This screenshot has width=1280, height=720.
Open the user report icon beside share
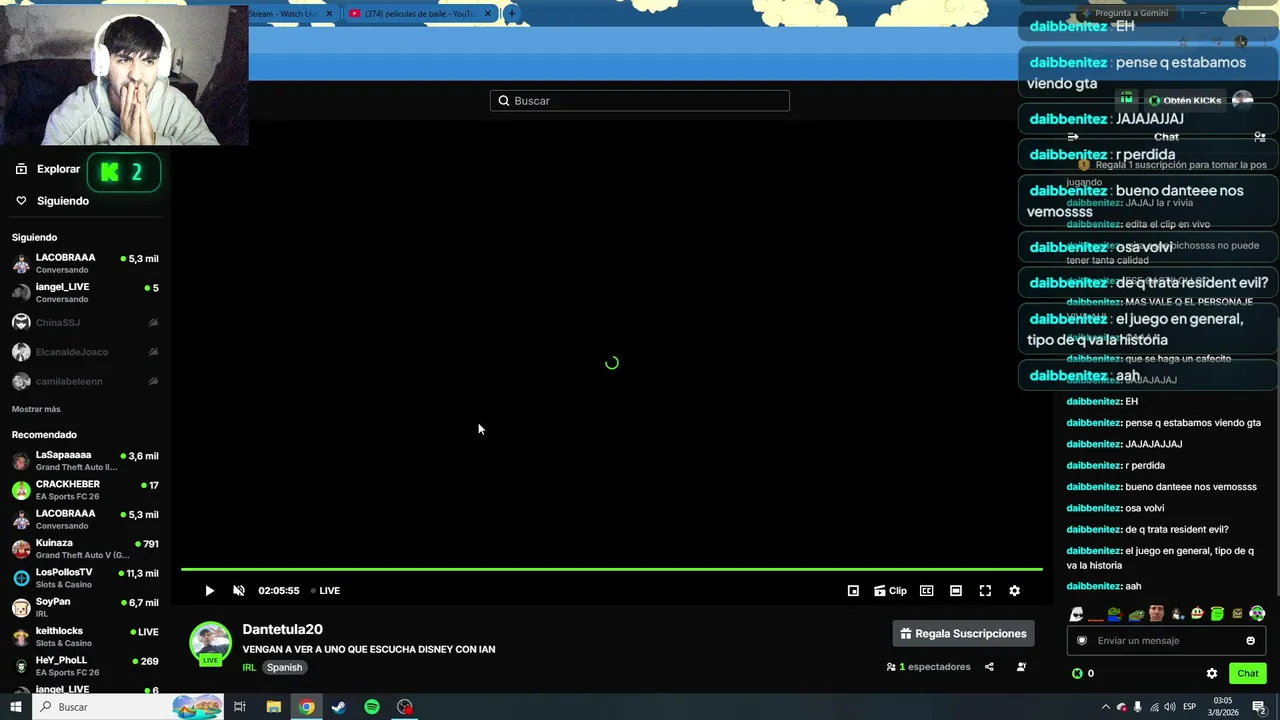click(1021, 667)
